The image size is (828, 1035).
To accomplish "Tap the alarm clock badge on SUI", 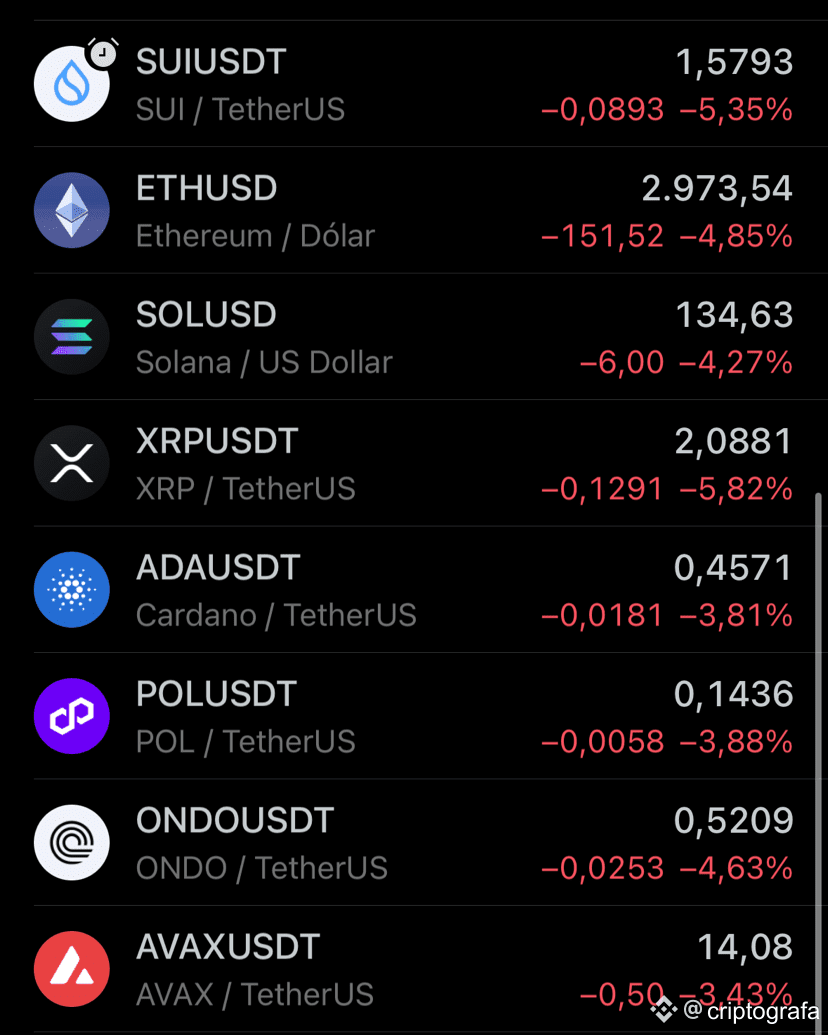I will pyautogui.click(x=102, y=53).
